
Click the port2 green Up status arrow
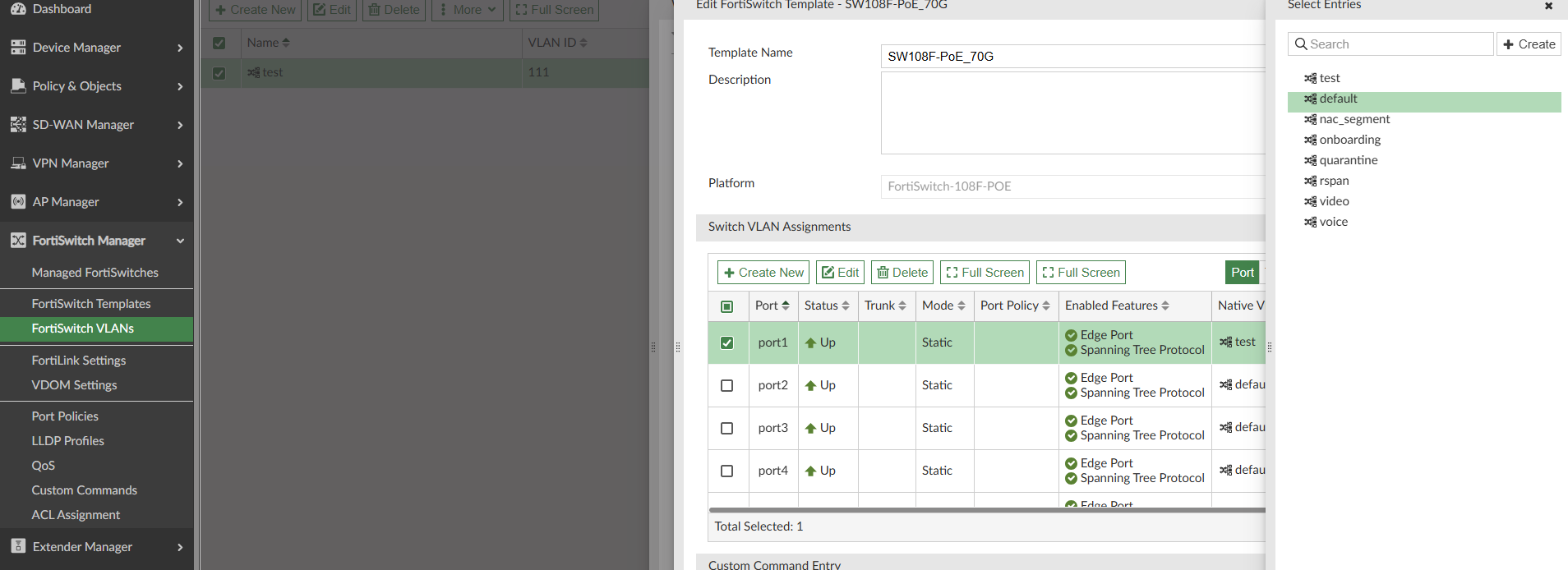coord(810,386)
